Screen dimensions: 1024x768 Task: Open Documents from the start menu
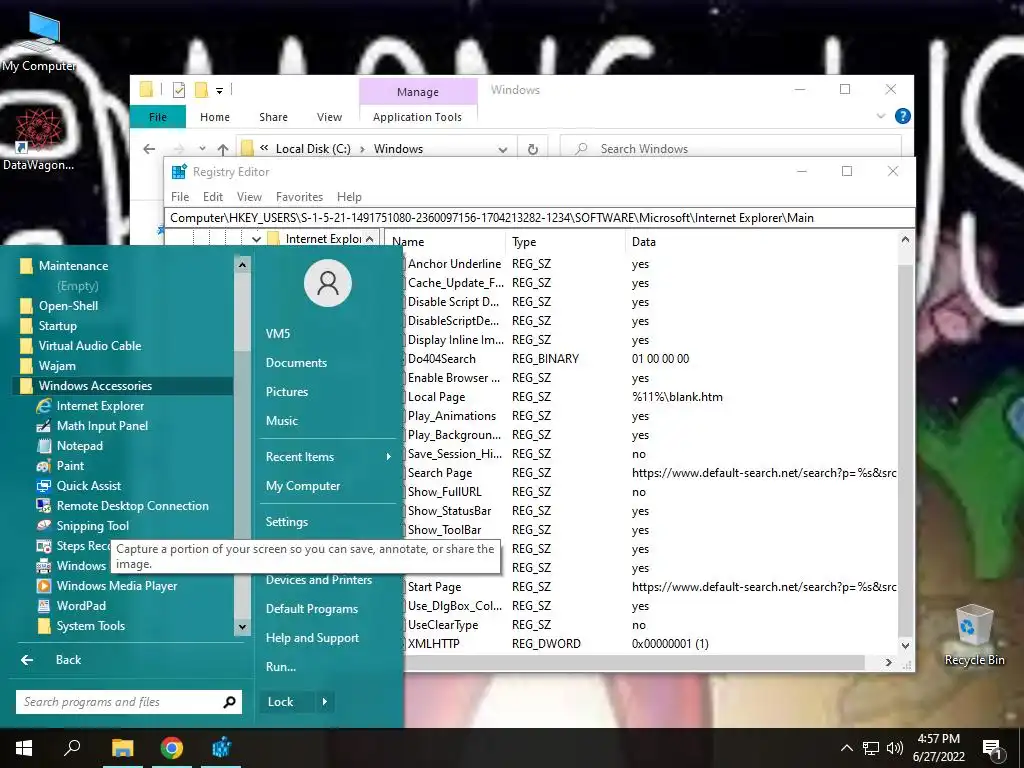[296, 363]
